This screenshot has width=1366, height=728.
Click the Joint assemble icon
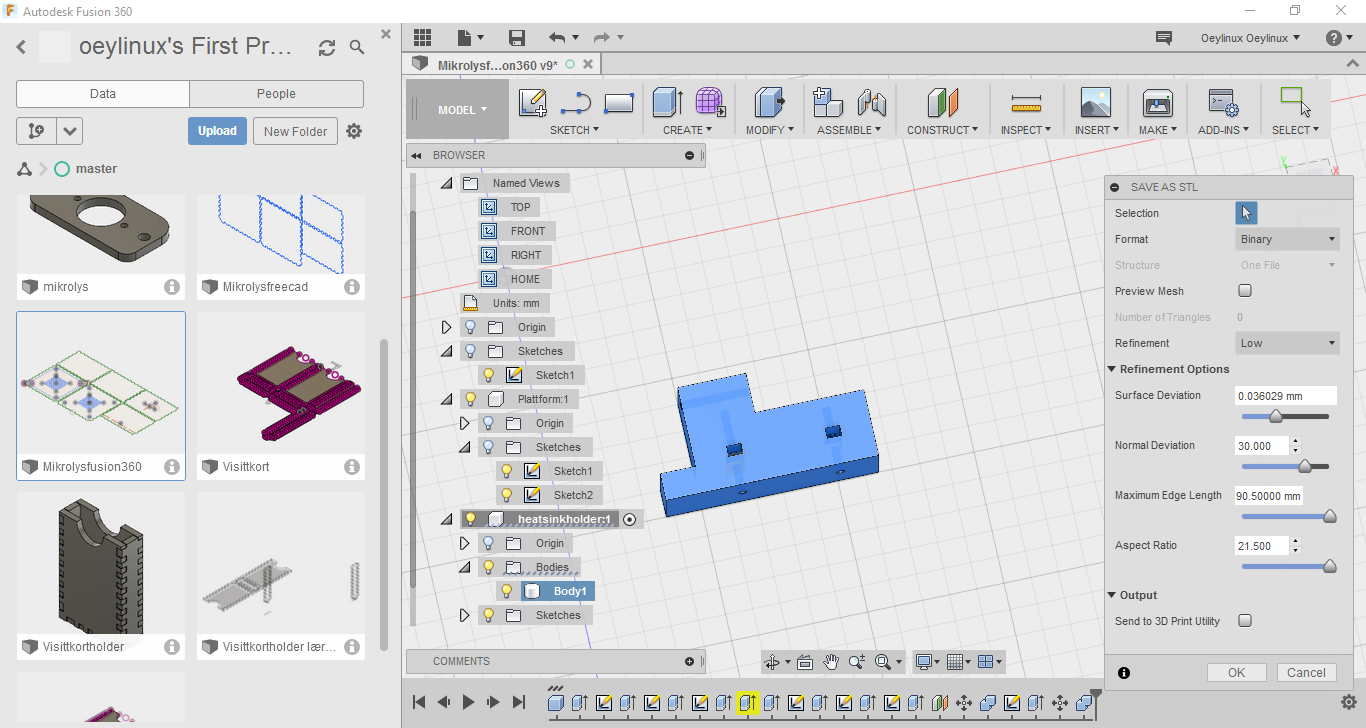coord(872,102)
